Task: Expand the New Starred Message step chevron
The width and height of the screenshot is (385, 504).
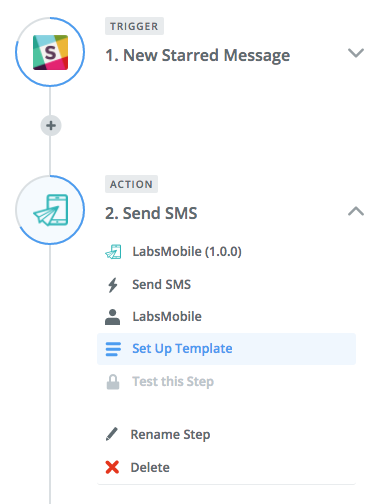Action: [x=356, y=53]
